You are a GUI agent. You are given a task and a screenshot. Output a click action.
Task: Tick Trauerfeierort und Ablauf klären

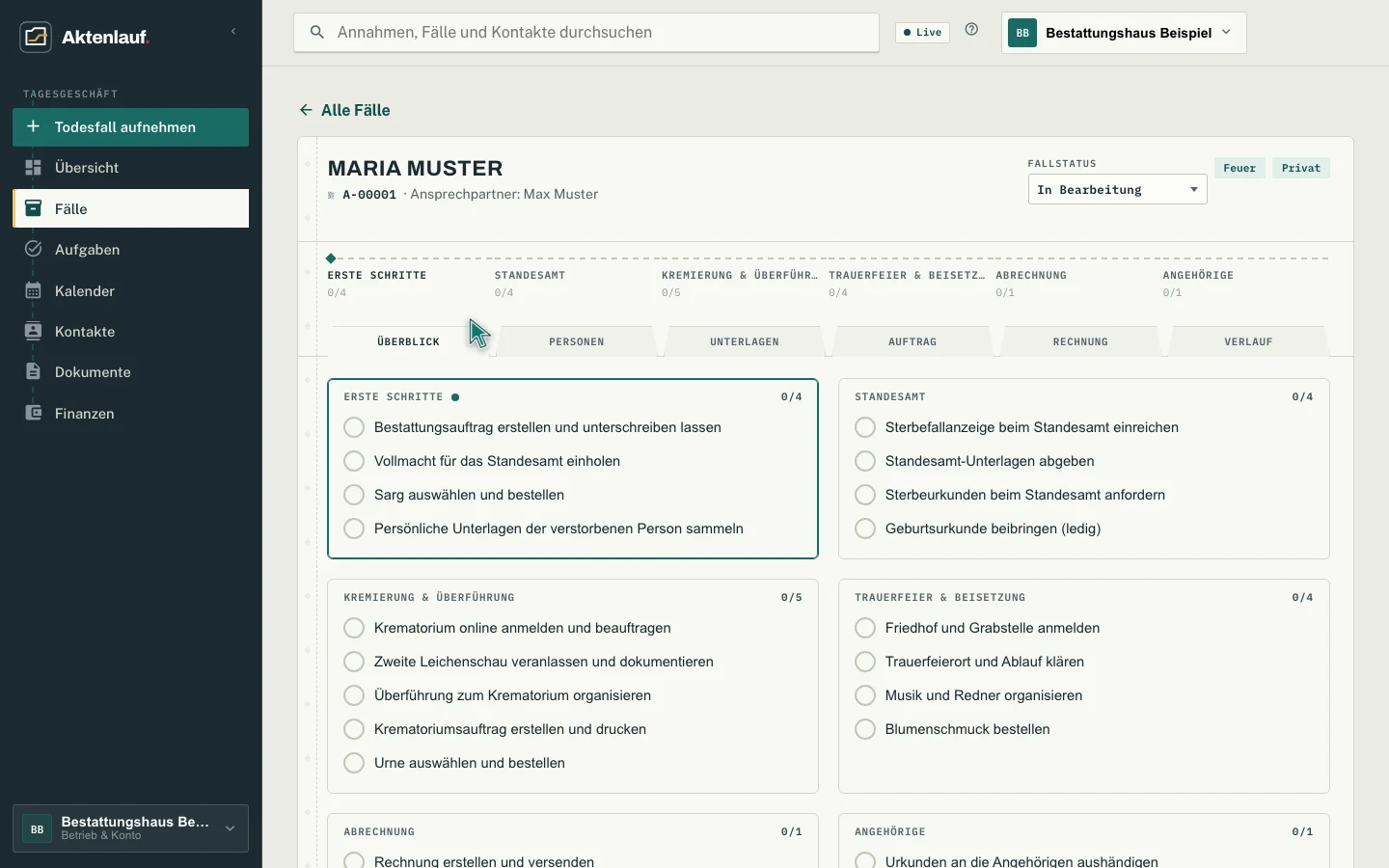coord(865,662)
